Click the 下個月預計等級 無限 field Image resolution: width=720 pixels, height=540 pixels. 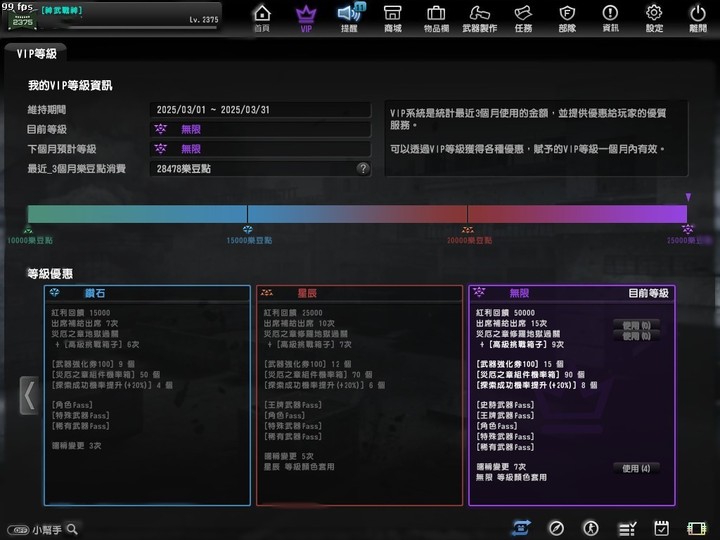(260, 149)
